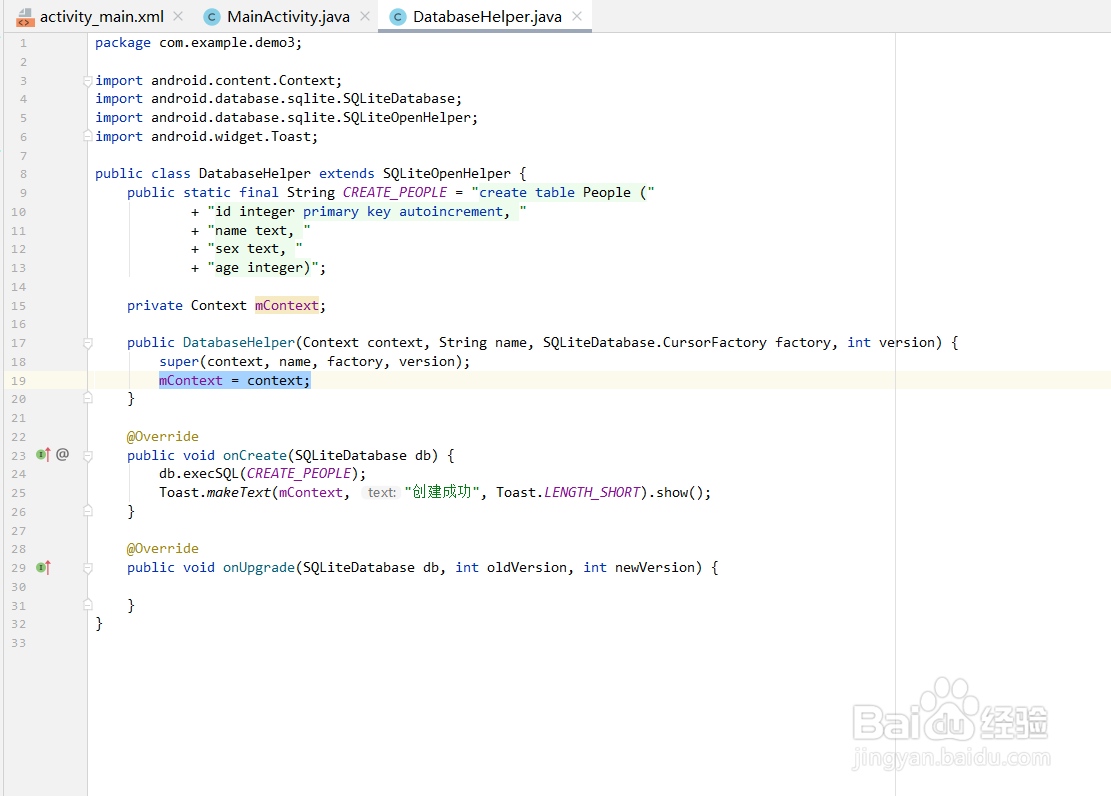Click SQLiteOpenHelper in the class declaration
1111x796 pixels.
(446, 174)
